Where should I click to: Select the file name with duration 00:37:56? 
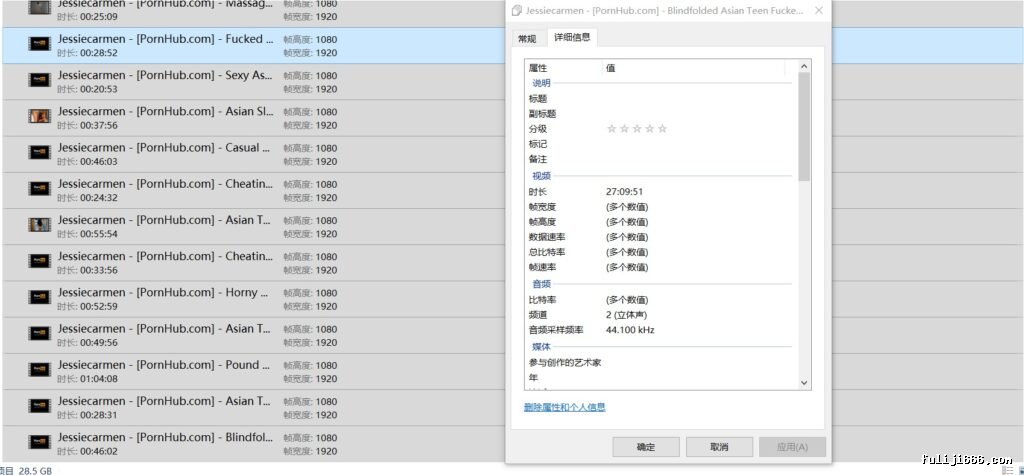pos(165,111)
